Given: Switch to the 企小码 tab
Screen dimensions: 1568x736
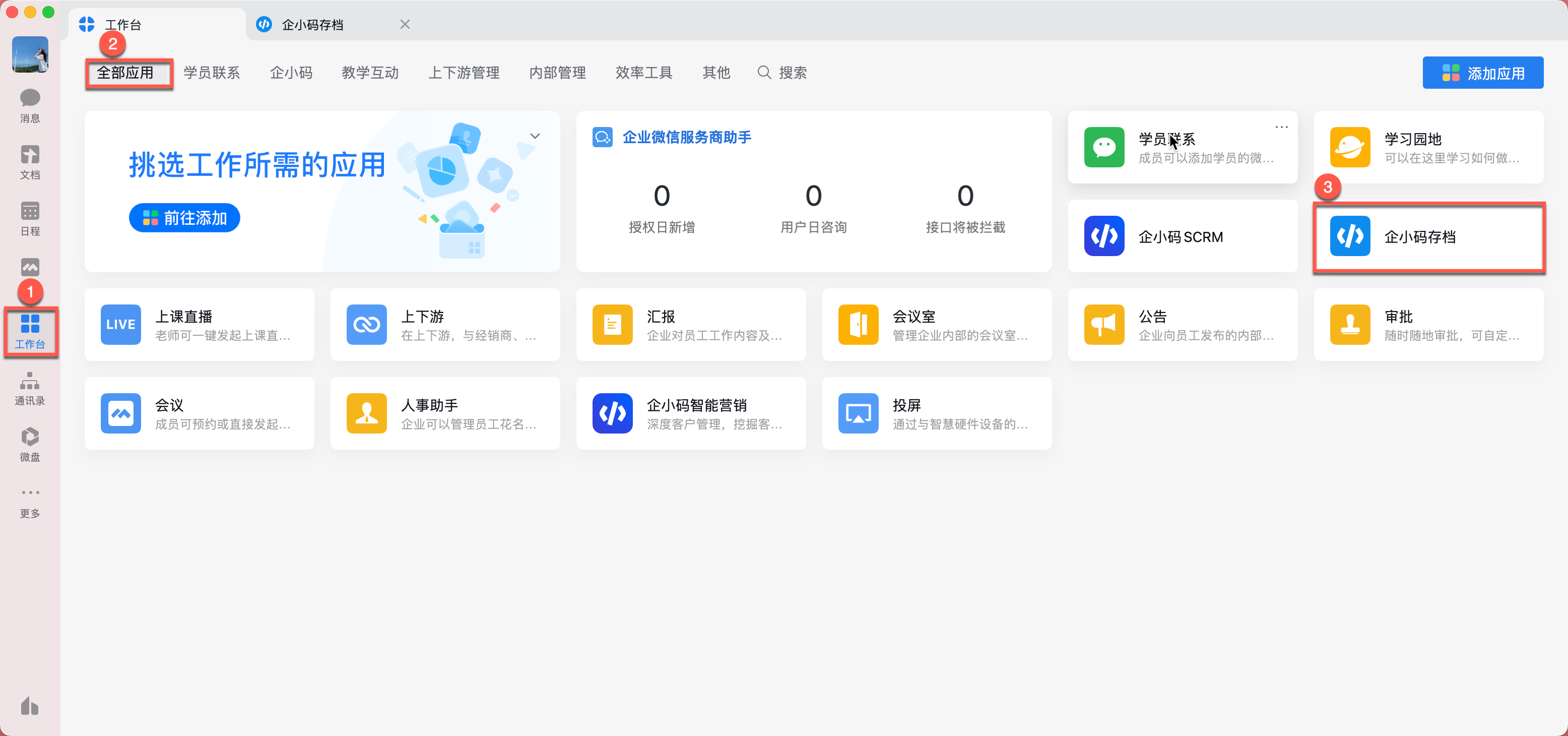Looking at the screenshot, I should [x=291, y=73].
